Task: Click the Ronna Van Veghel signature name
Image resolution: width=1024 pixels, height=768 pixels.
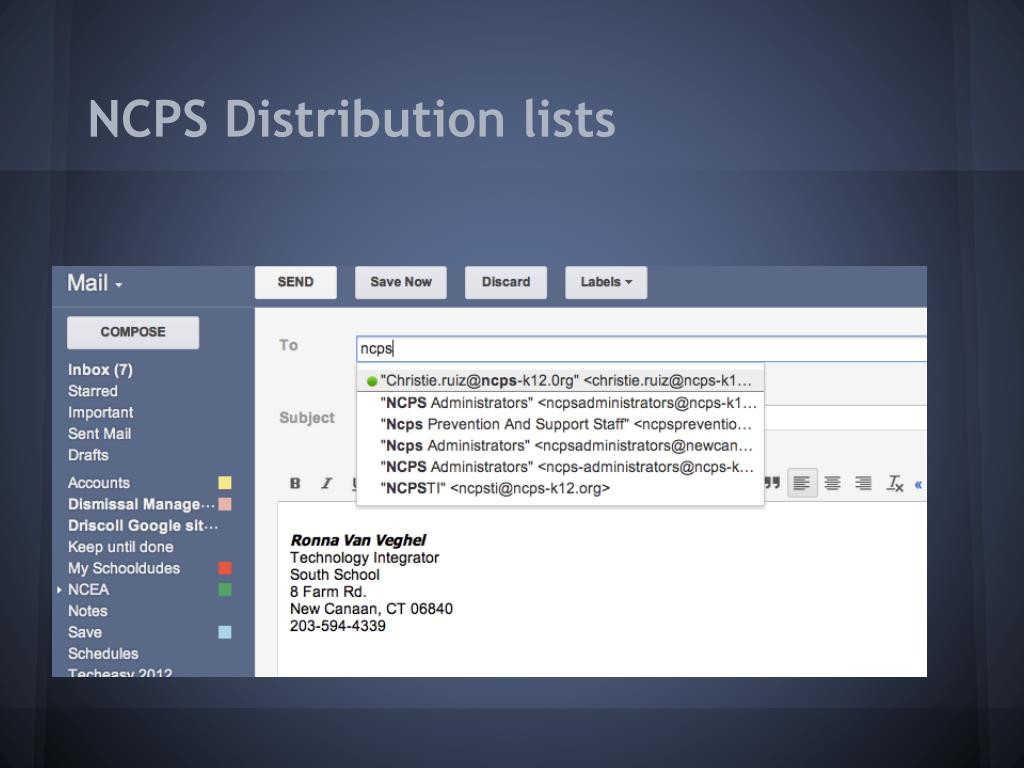Action: click(358, 541)
